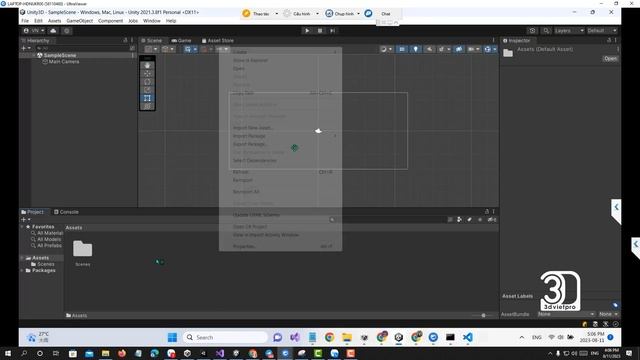The height and width of the screenshot is (360, 640).
Task: Click the Project search by label icon
Action: (x=469, y=220)
